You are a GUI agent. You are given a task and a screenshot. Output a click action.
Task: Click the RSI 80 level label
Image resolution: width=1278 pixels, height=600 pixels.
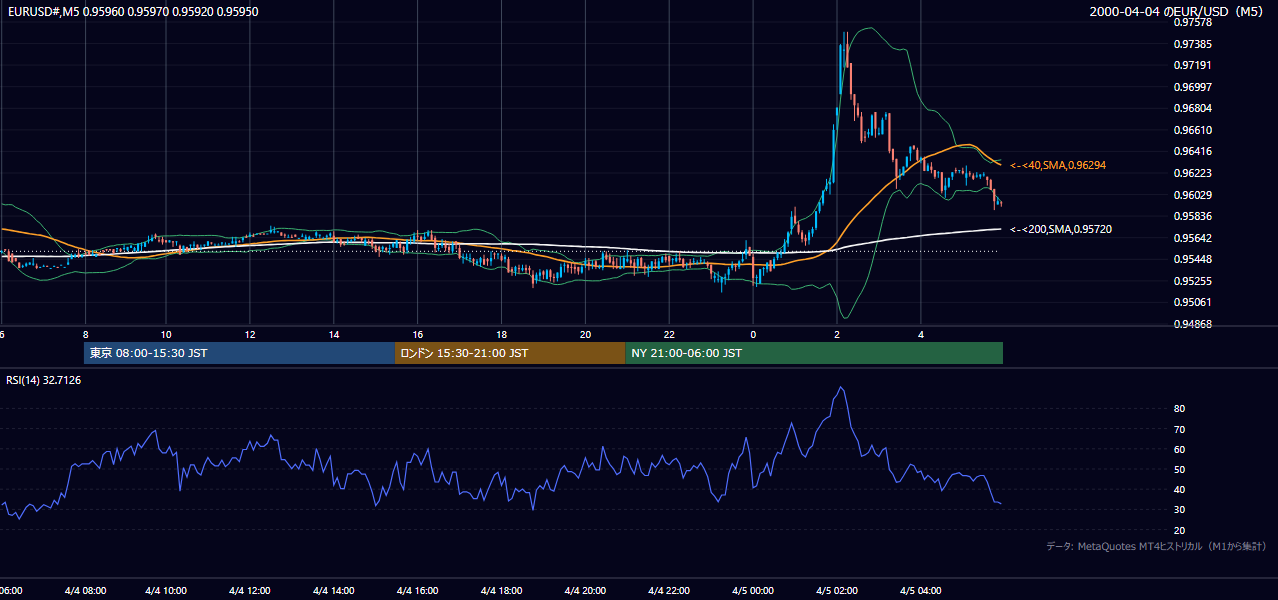point(1179,409)
